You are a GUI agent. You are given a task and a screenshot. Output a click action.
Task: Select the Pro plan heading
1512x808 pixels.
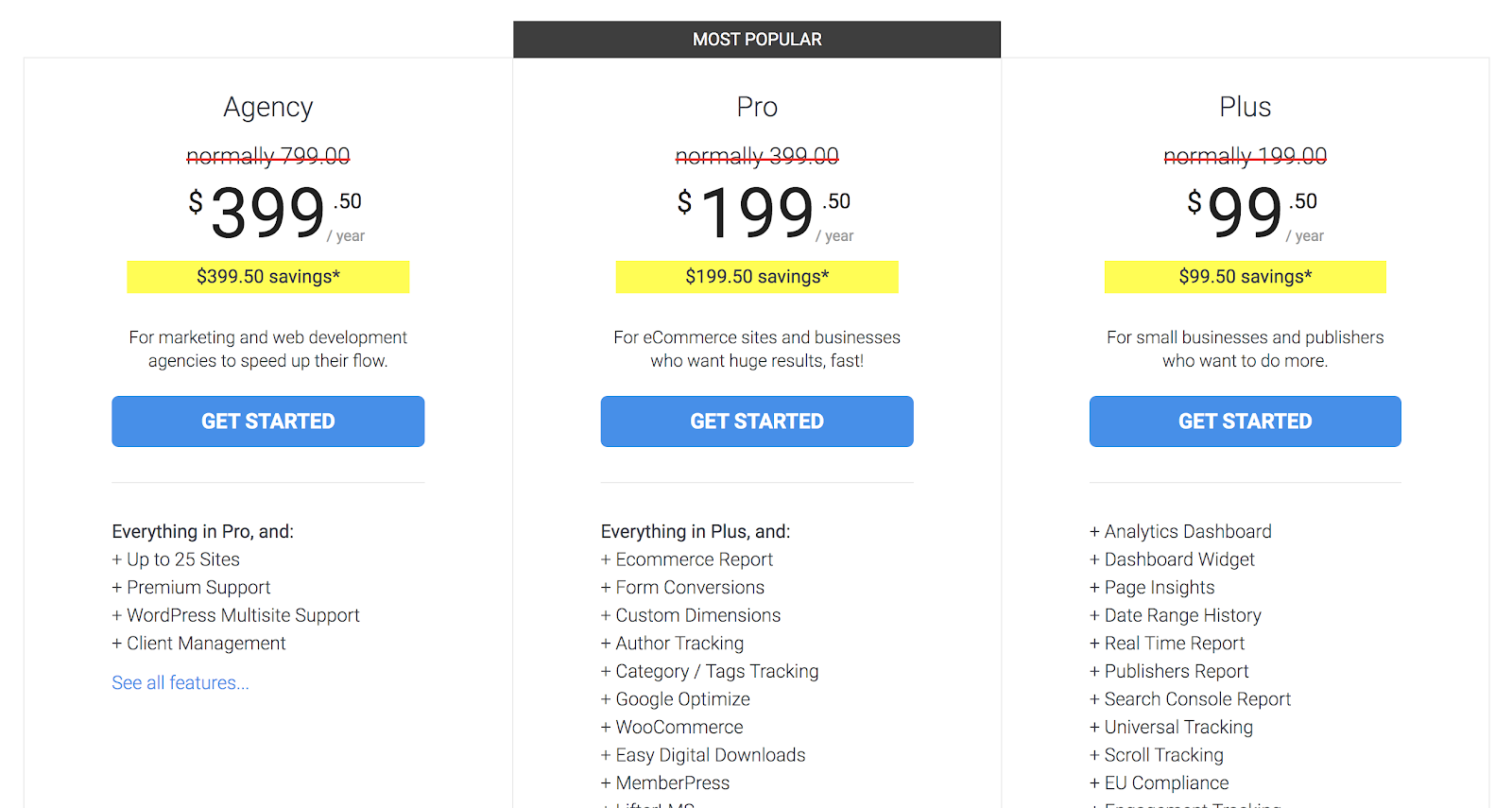(x=756, y=107)
